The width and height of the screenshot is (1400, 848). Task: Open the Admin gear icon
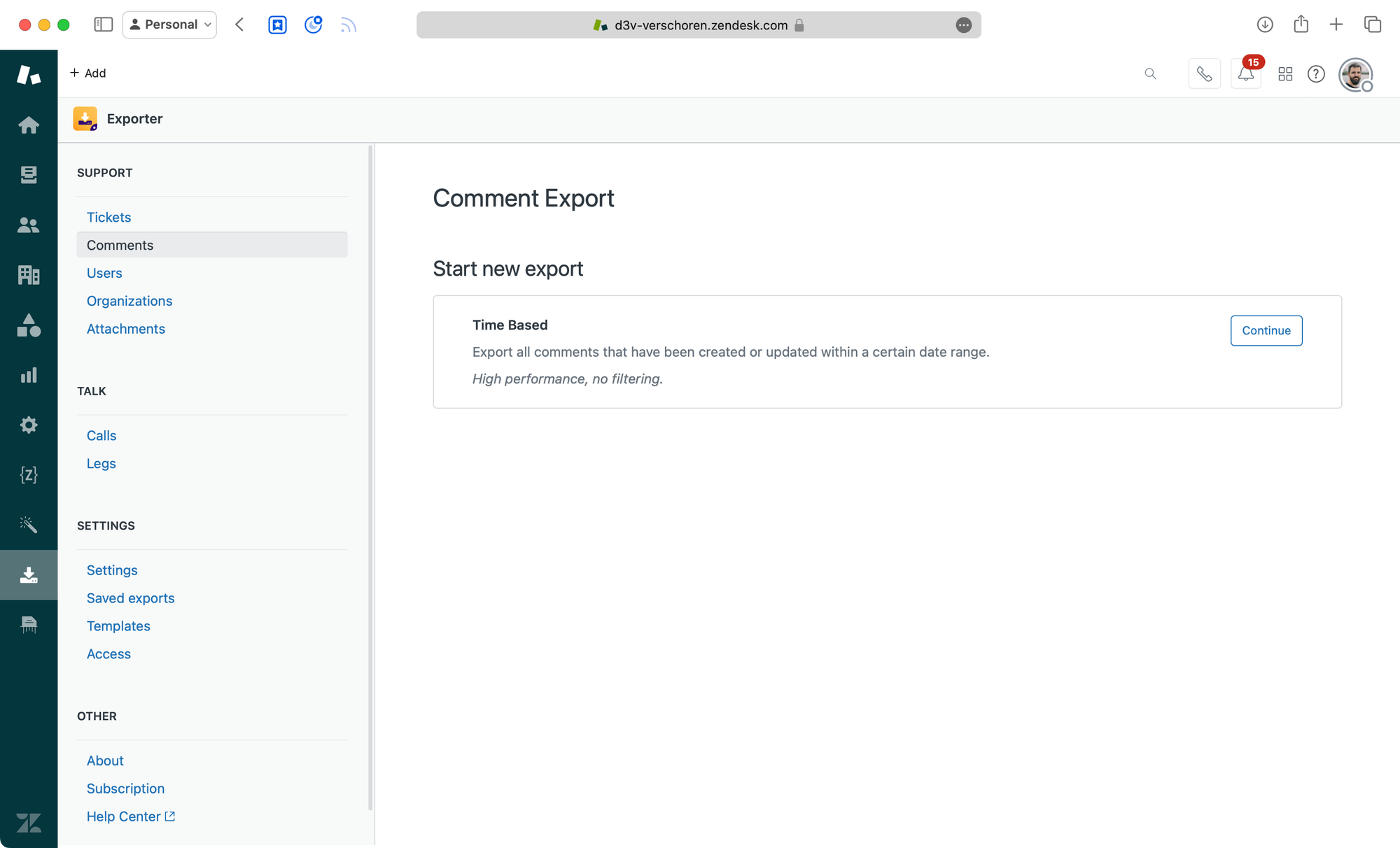click(29, 425)
